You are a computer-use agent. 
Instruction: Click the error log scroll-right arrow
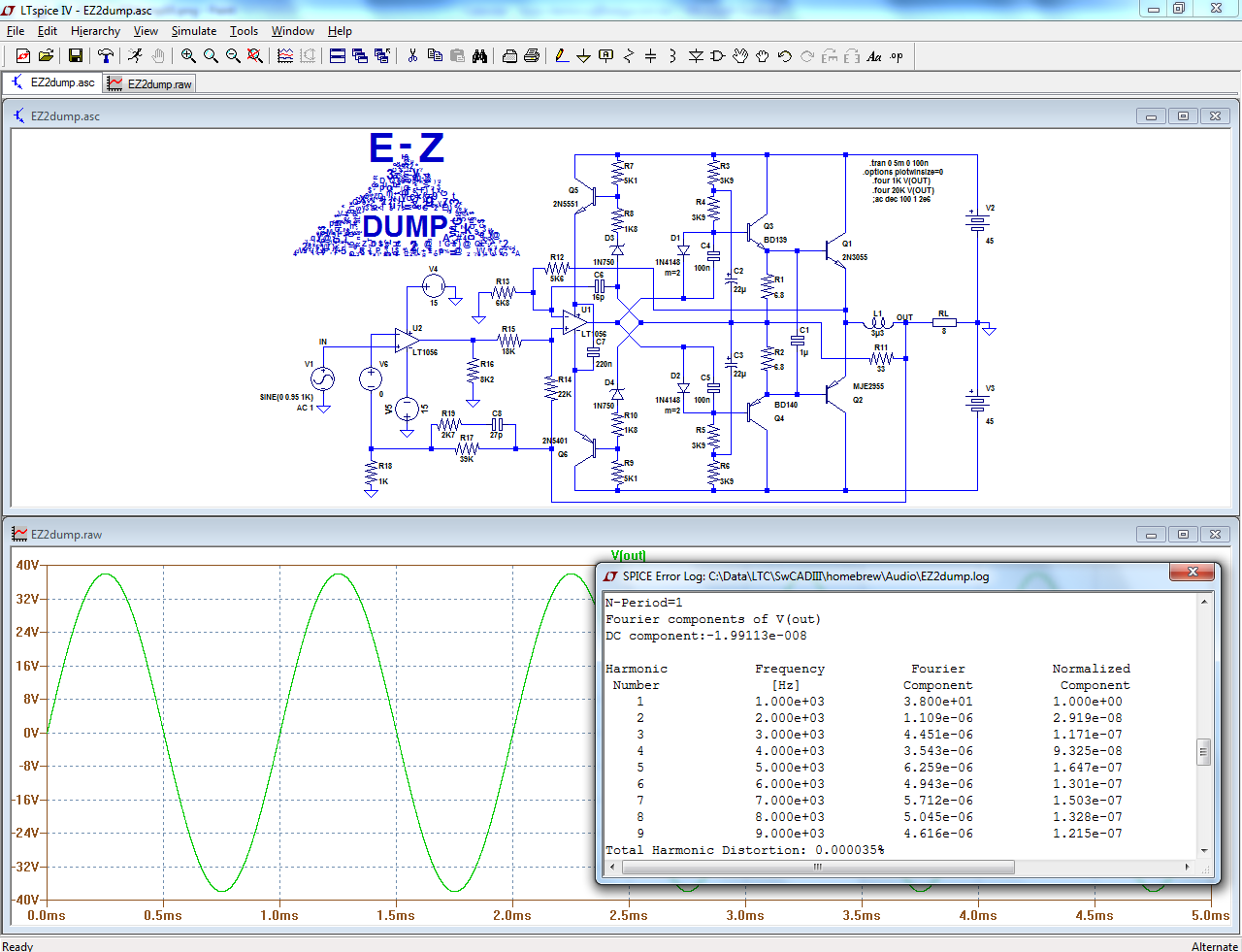click(x=1188, y=867)
